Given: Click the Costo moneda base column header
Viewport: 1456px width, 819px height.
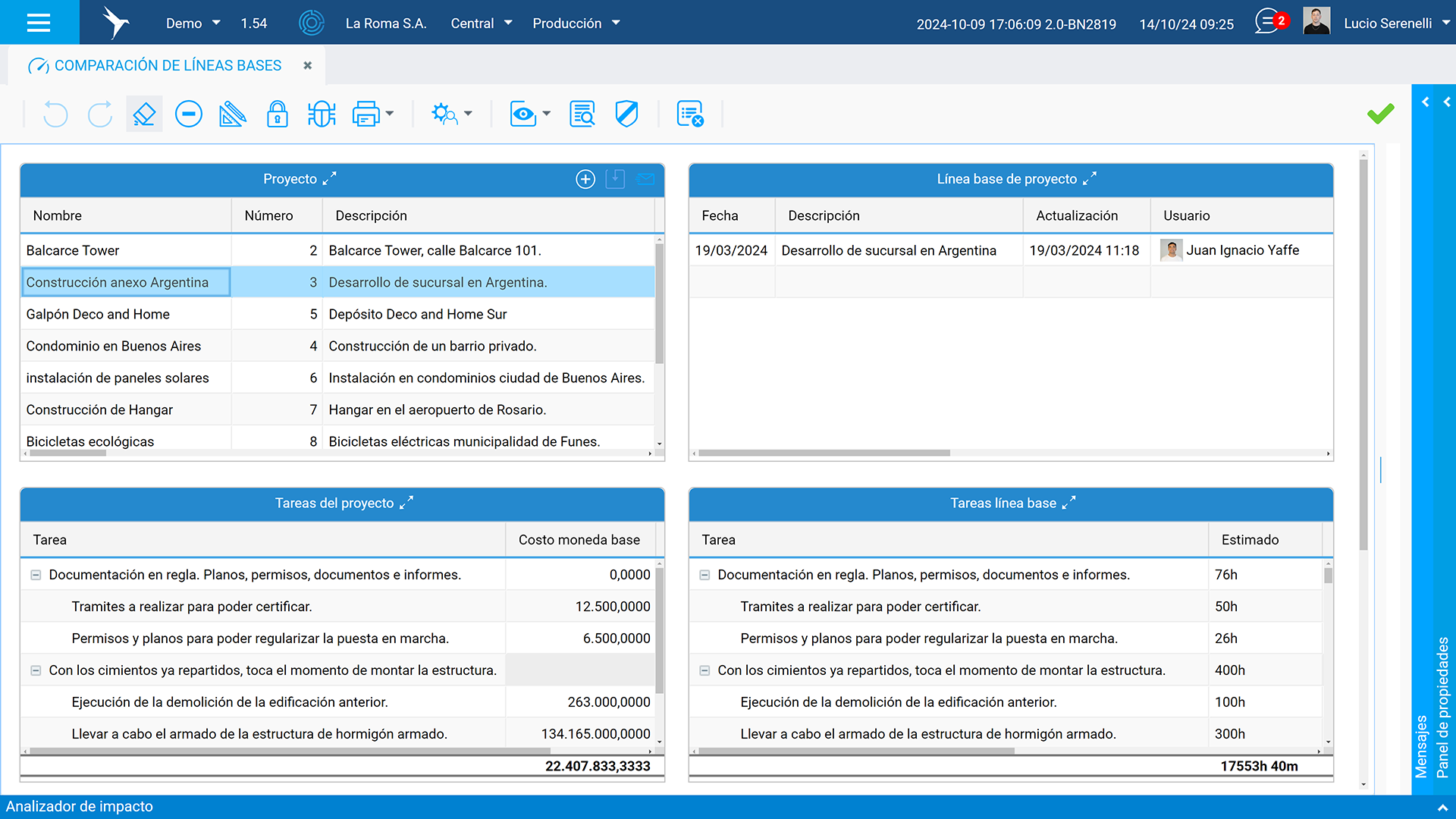Looking at the screenshot, I should (x=580, y=540).
